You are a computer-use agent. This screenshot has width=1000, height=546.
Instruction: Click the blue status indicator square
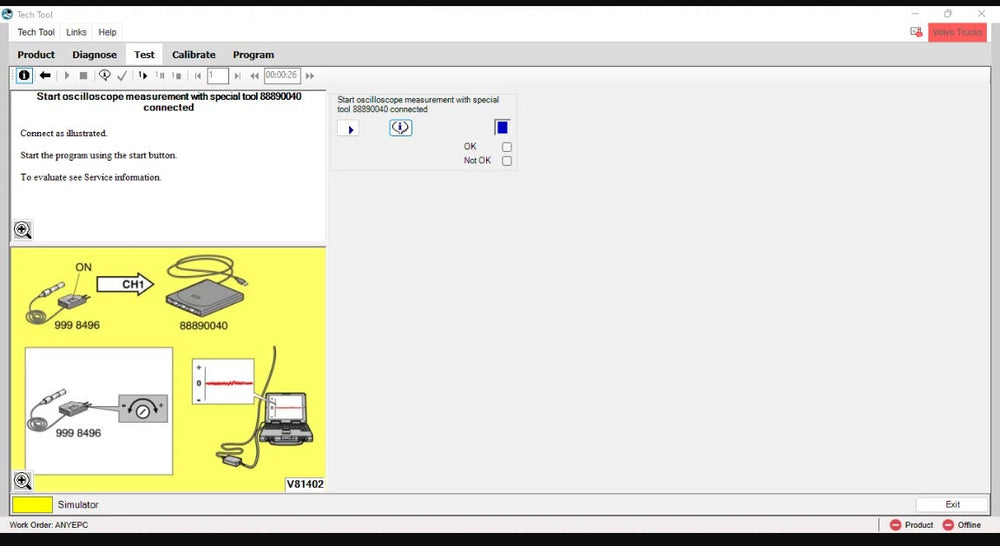[x=502, y=127]
